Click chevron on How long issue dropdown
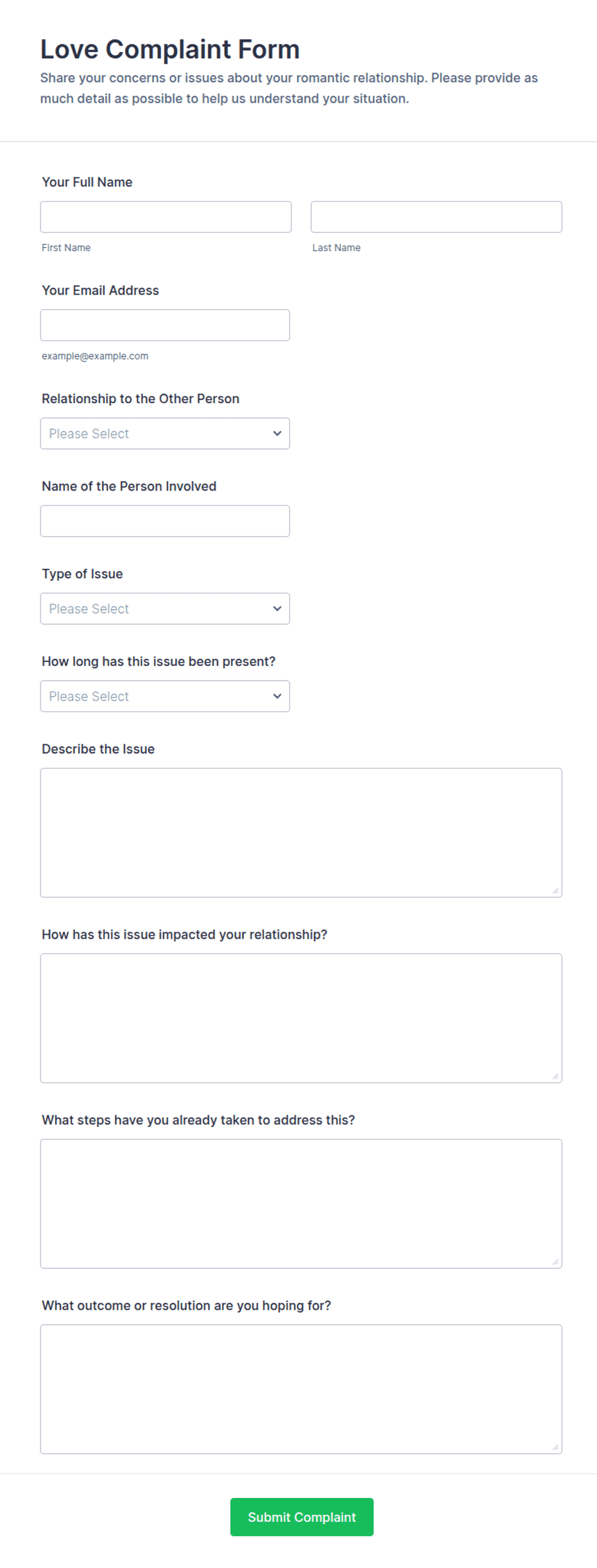Screen dimensions: 597x1568 [x=277, y=697]
